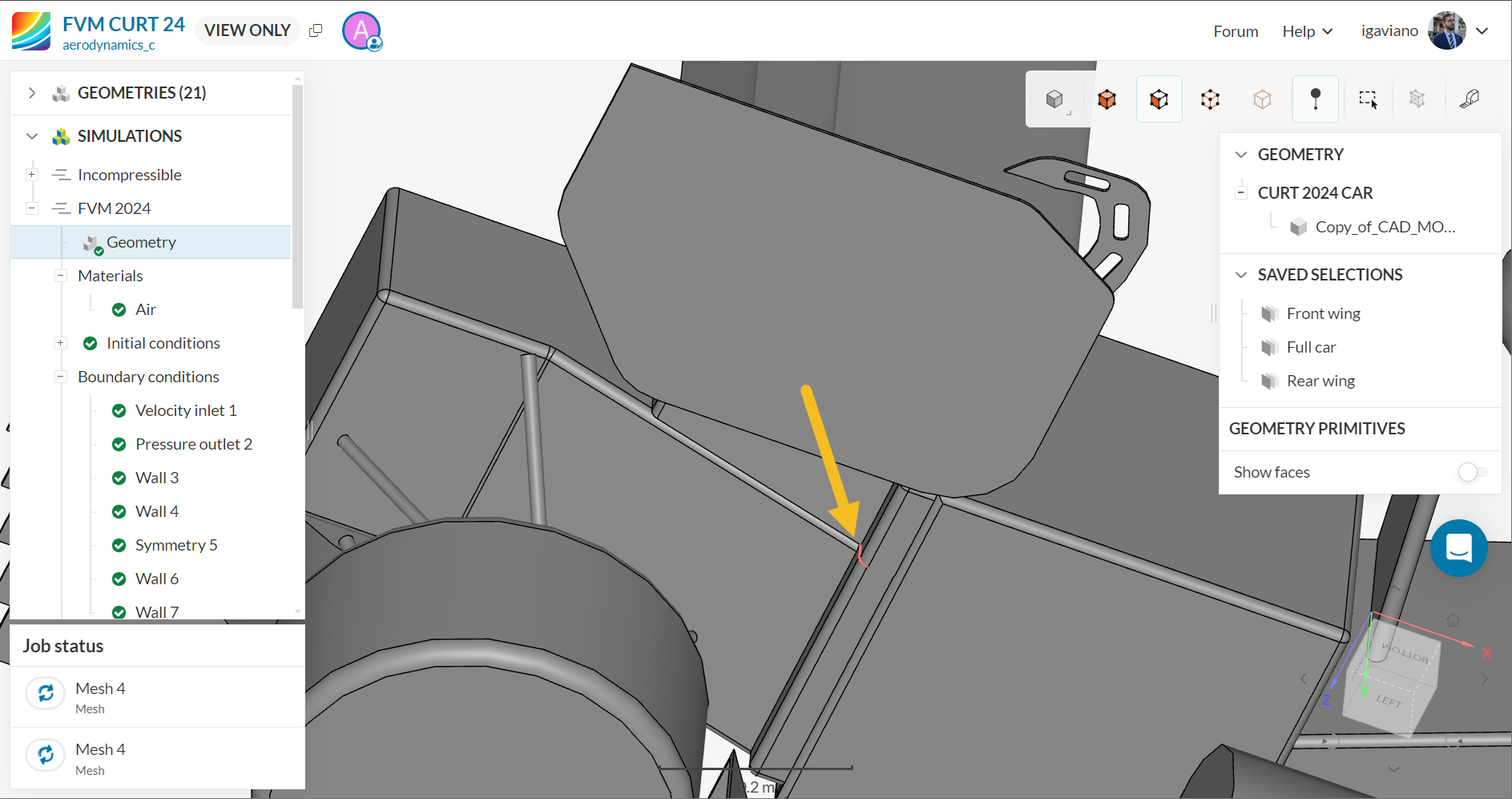Collapse the FVM 2024 simulation node
This screenshot has height=799, width=1512.
[x=32, y=208]
